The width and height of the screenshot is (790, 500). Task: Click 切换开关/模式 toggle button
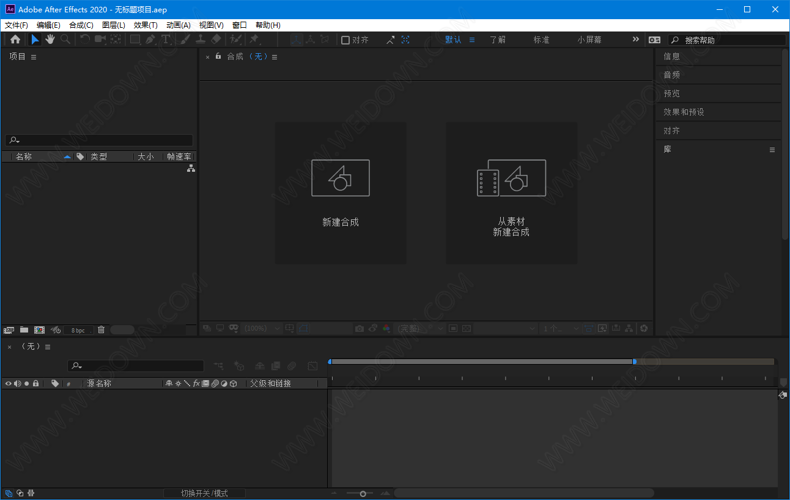click(204, 493)
